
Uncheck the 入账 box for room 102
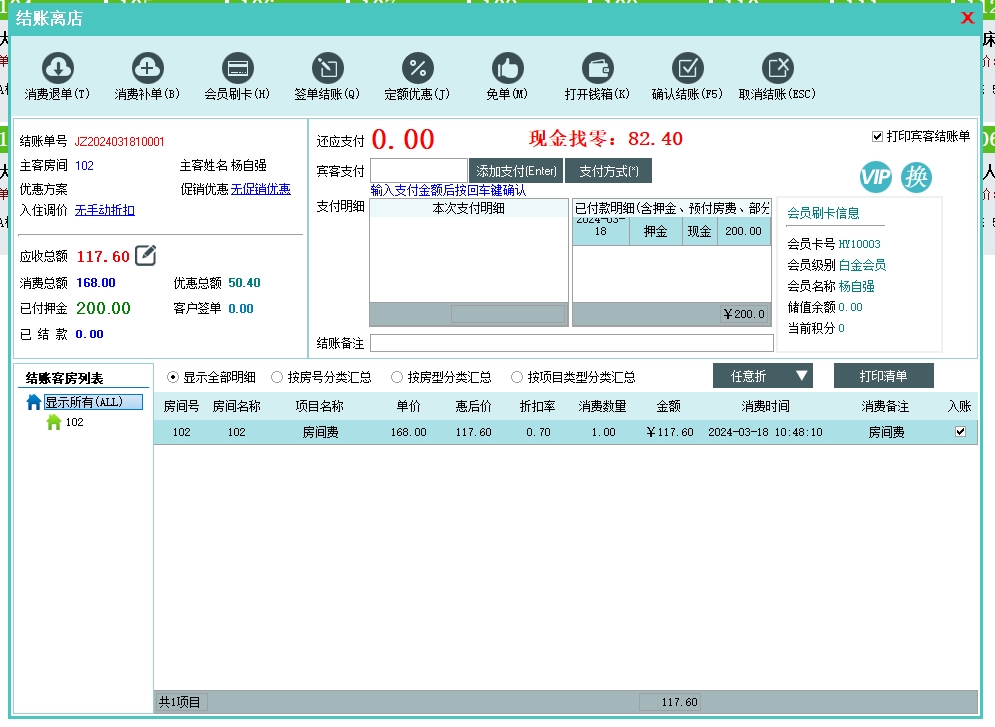click(960, 432)
